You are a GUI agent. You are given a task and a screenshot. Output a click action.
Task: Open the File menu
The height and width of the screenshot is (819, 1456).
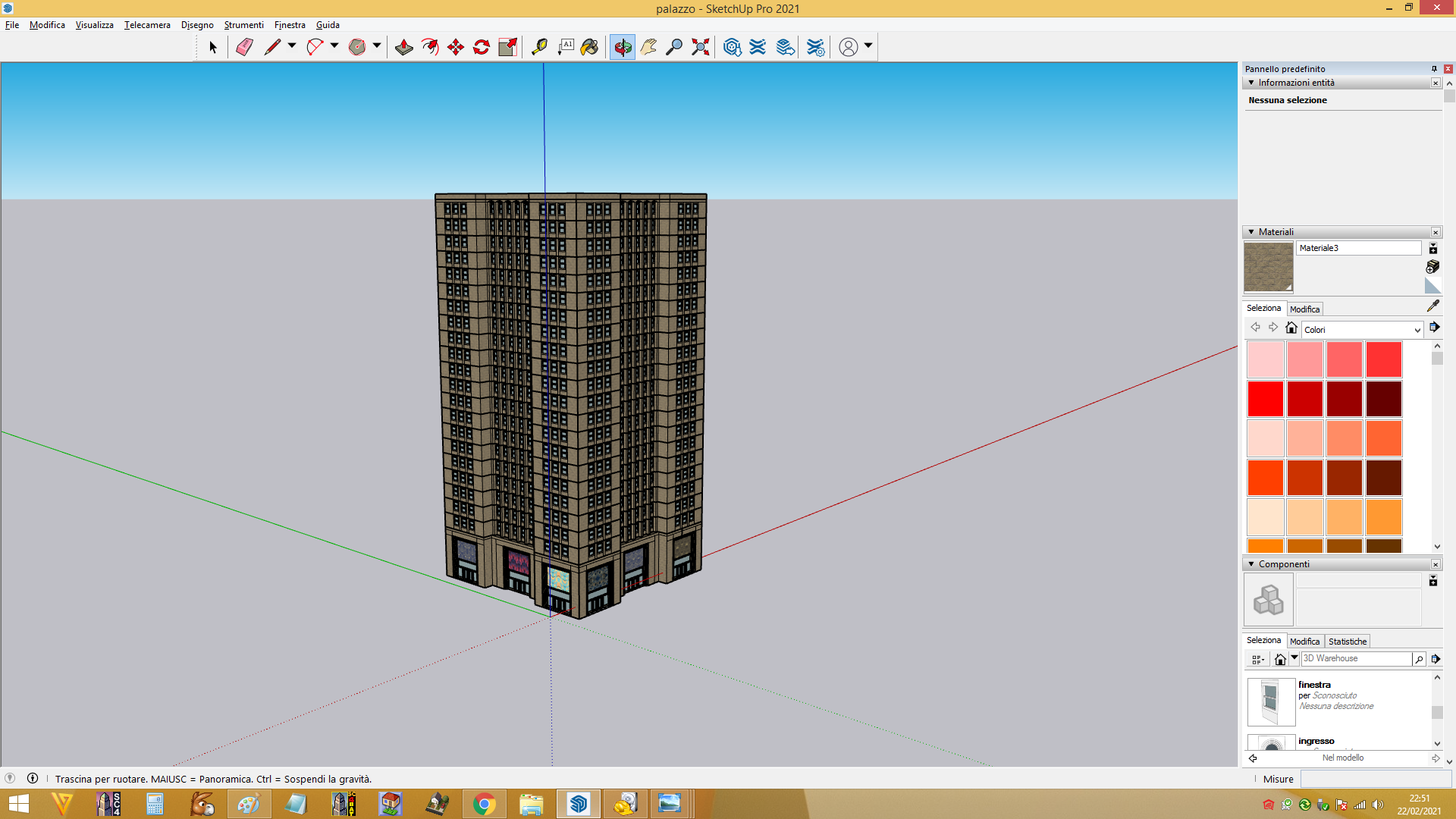point(12,25)
